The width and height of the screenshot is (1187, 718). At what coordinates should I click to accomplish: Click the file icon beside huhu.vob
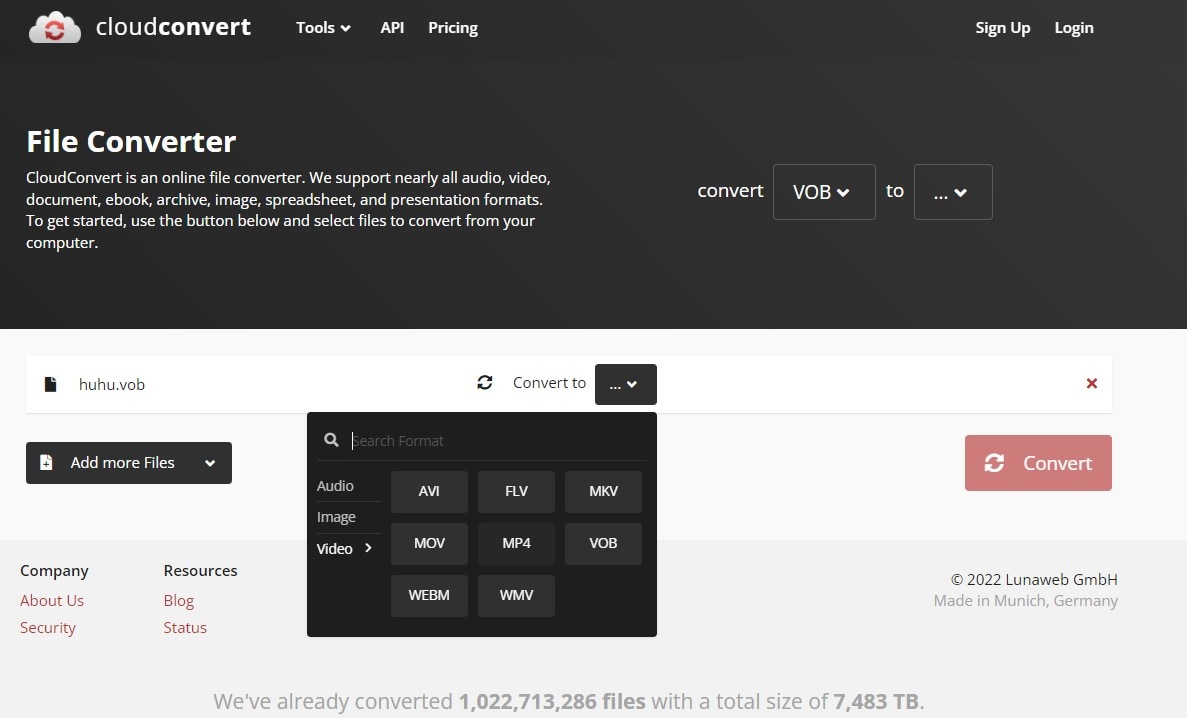click(x=50, y=384)
